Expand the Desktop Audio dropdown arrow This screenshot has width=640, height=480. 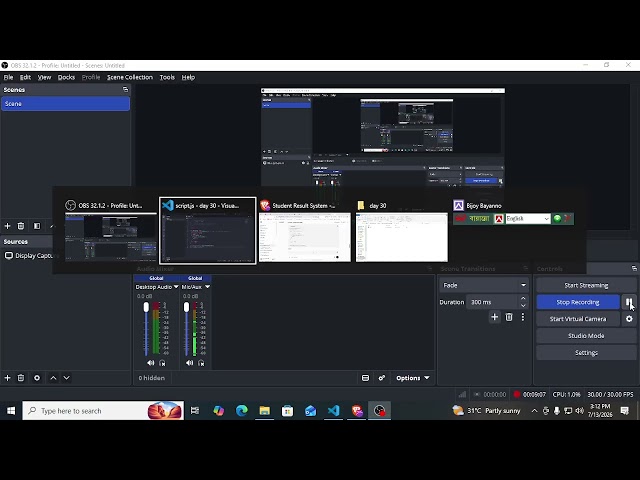coord(176,287)
